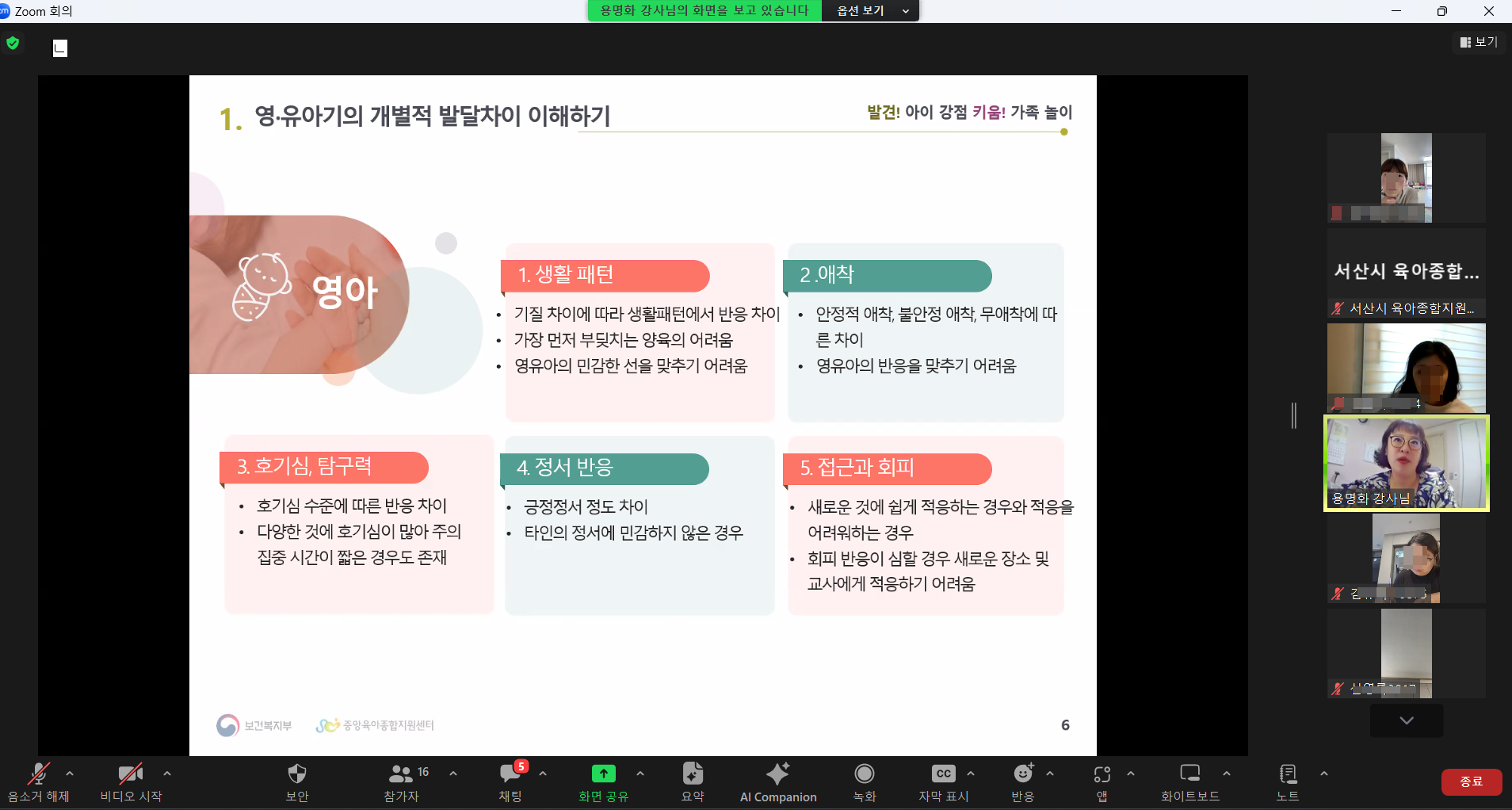
Task: Expand reactions options caret beside 반응
Action: 1050,774
